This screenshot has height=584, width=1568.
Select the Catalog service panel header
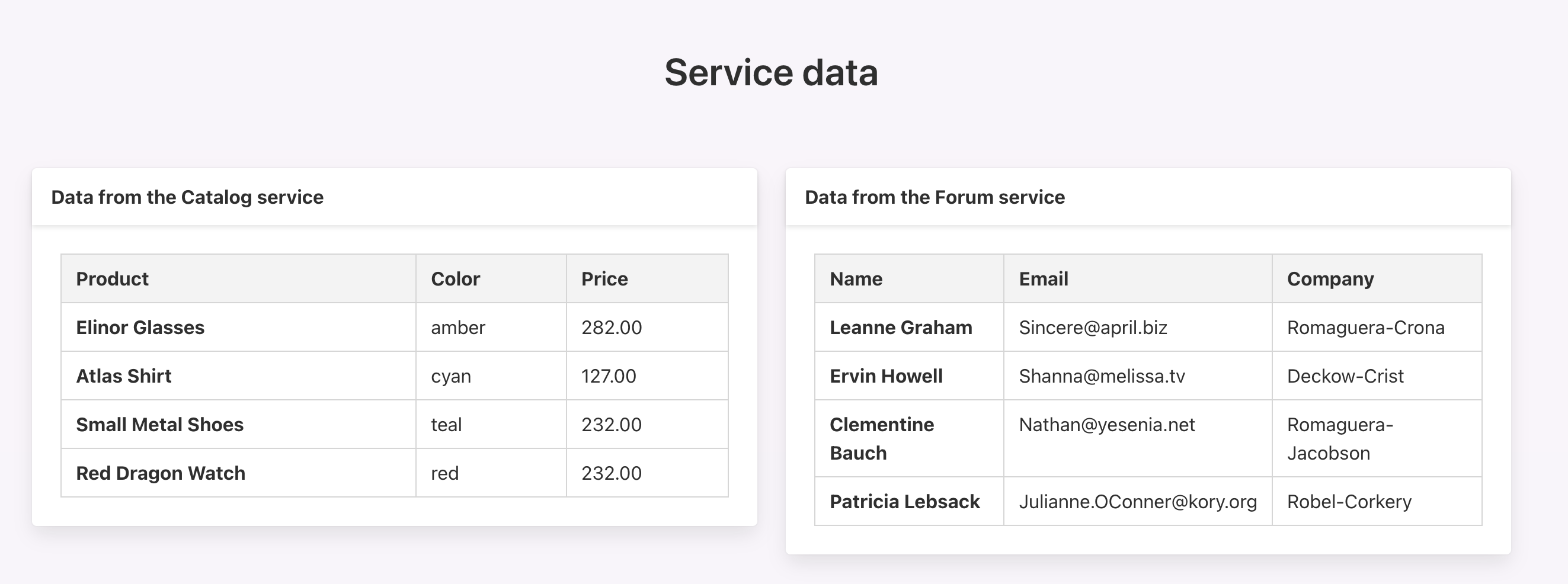(395, 197)
